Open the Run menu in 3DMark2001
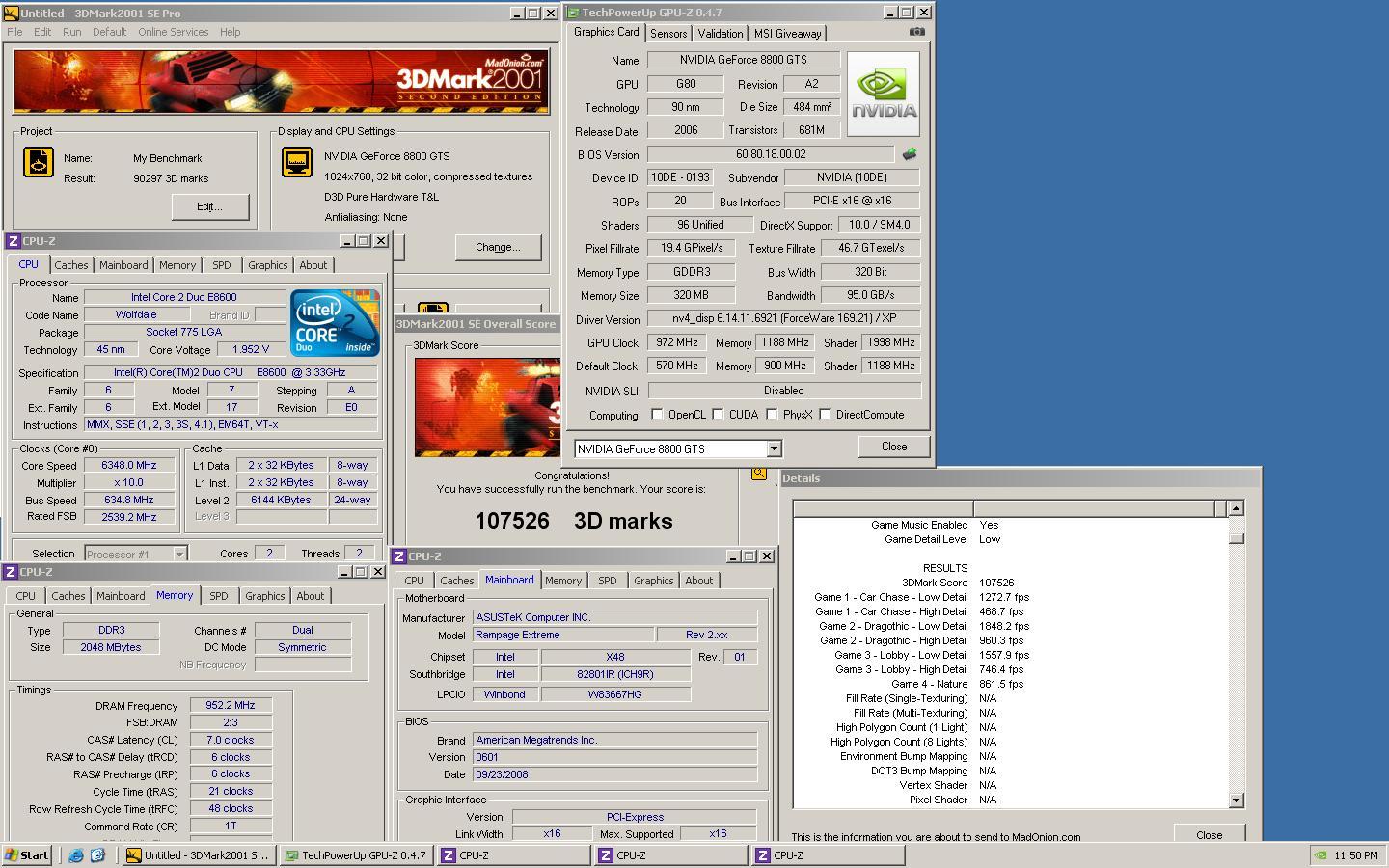Viewport: 1389px width, 868px height. 72,32
